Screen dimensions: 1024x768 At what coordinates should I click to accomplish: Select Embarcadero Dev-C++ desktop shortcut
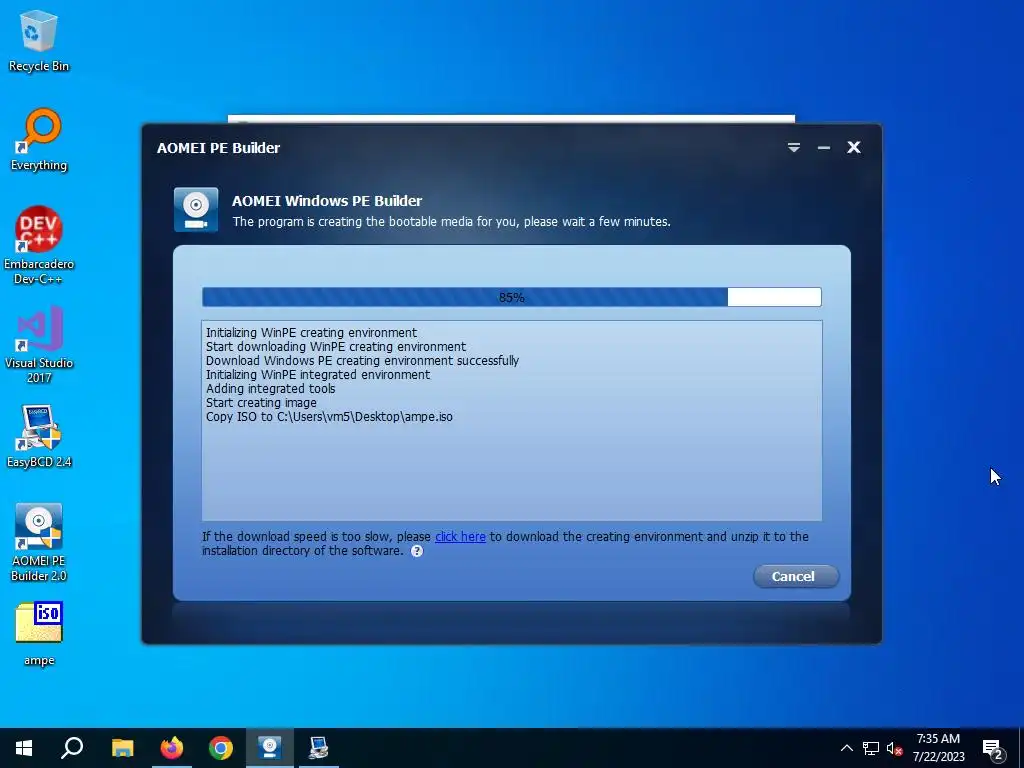(x=39, y=245)
